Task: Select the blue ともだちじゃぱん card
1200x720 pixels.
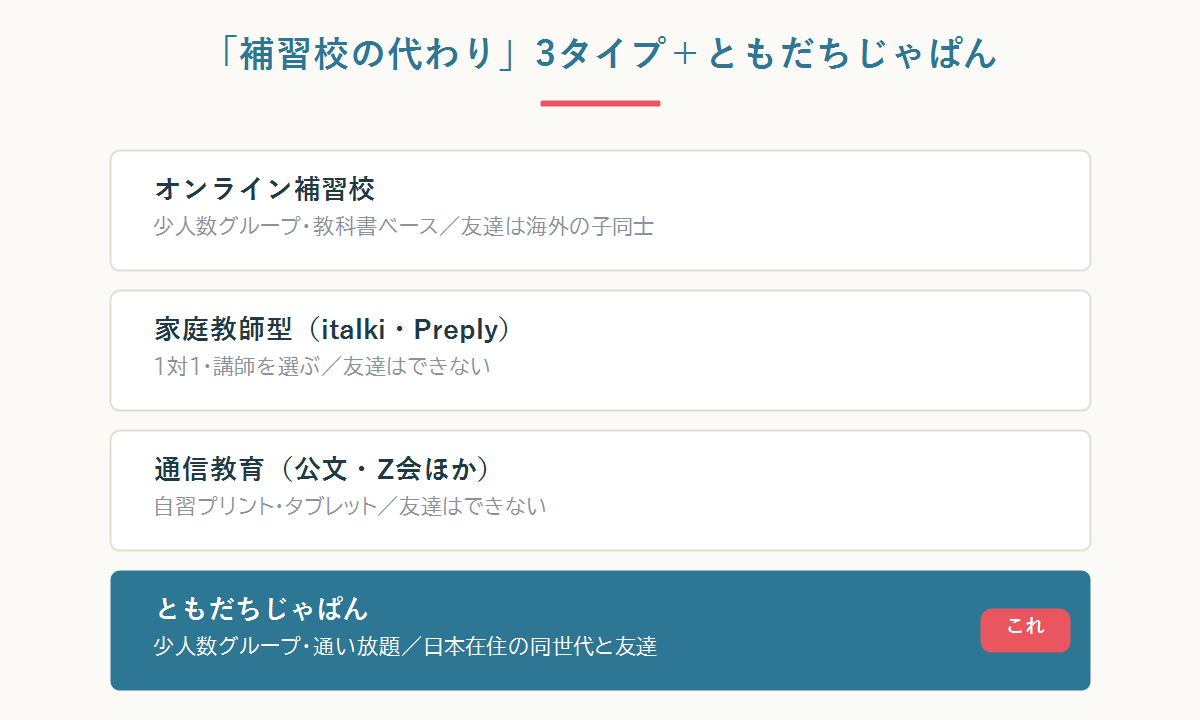Action: (x=600, y=630)
